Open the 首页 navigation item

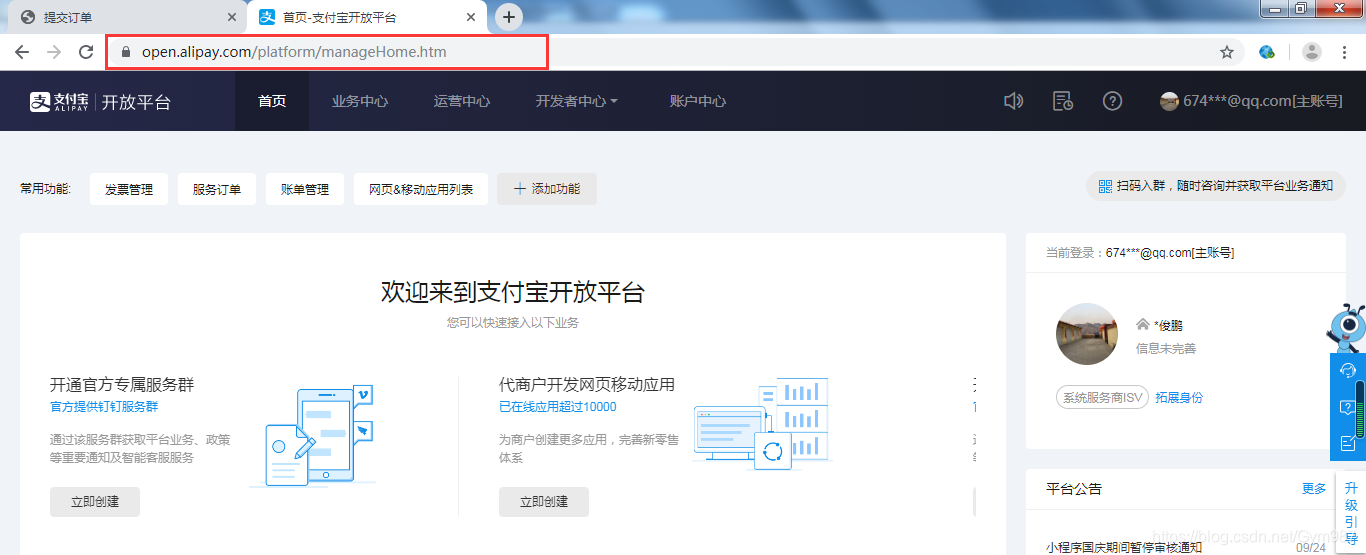(272, 101)
